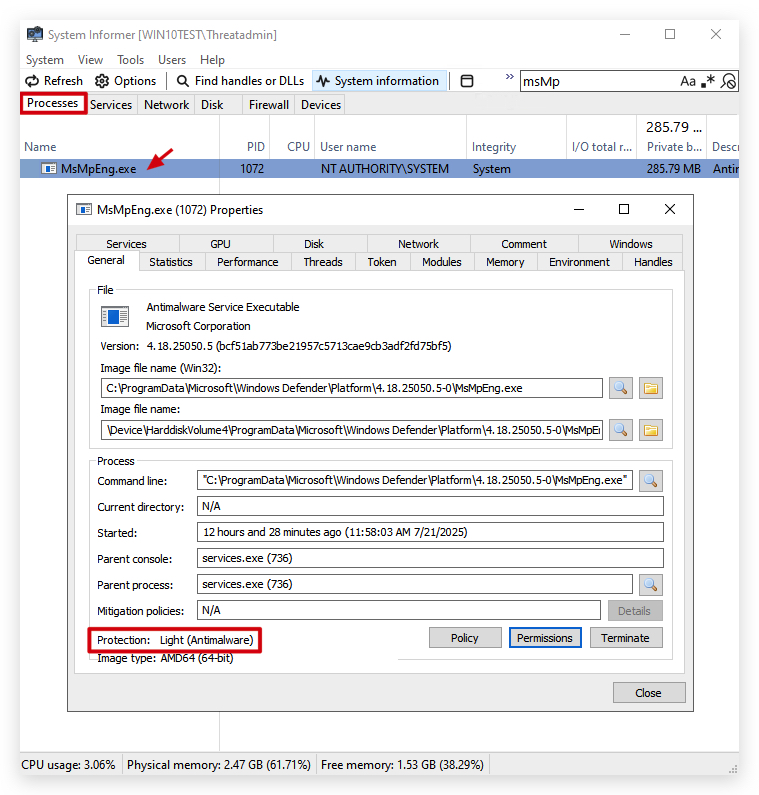The width and height of the screenshot is (759, 795).
Task: Open the Comment tab in Properties
Action: pos(524,244)
